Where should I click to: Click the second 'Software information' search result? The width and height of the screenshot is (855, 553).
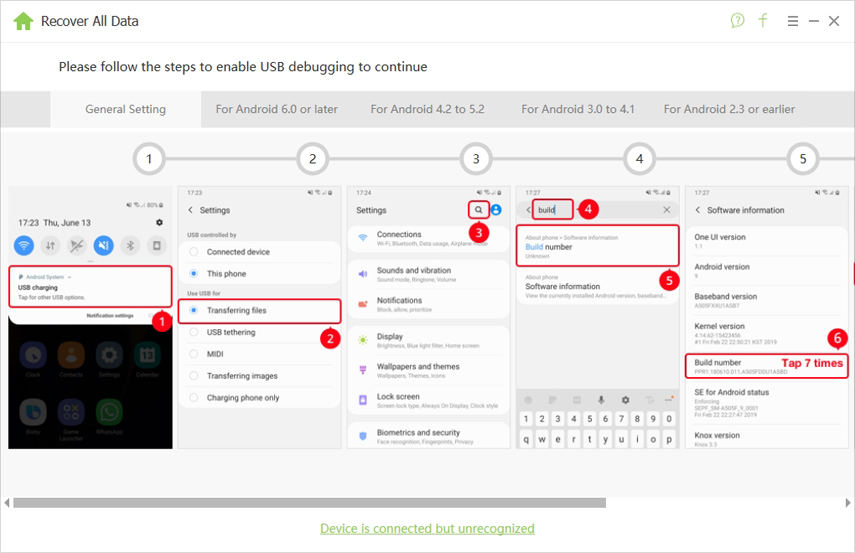(598, 286)
